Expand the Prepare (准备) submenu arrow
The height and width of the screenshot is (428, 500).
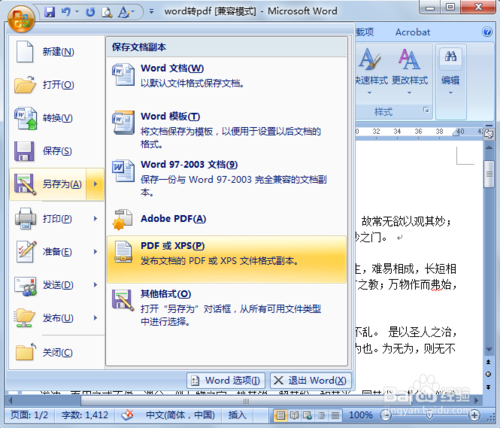(x=95, y=252)
